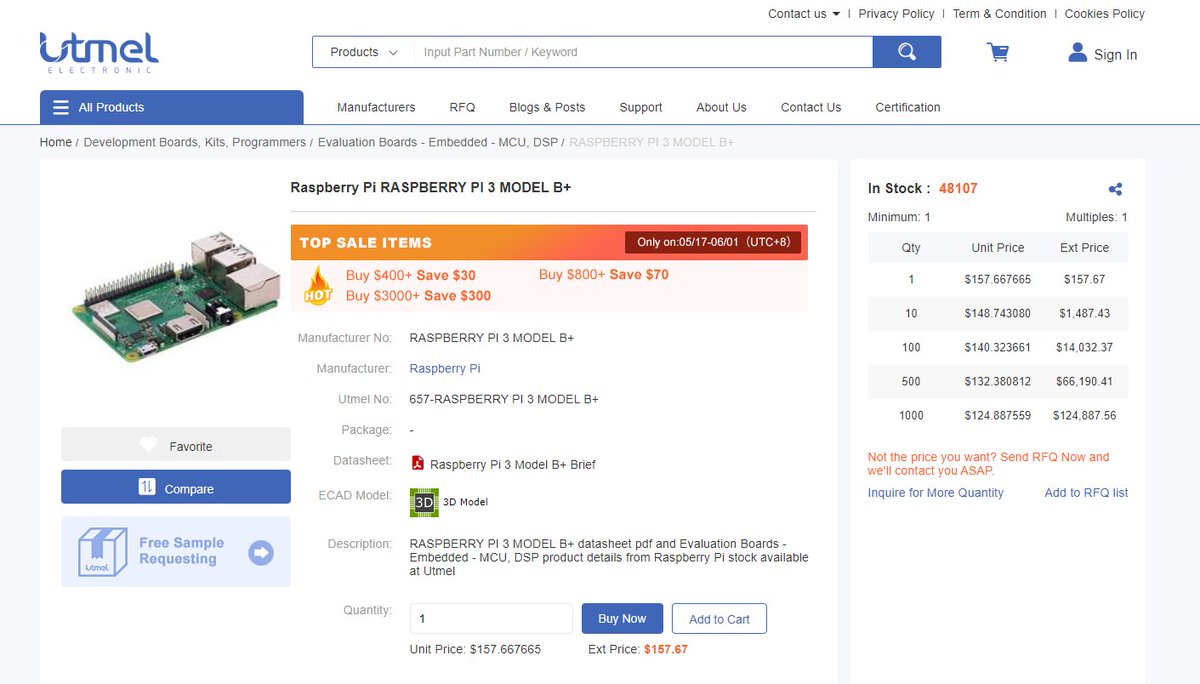The width and height of the screenshot is (1200, 684).
Task: Click the compare icon on Compare button
Action: [147, 487]
